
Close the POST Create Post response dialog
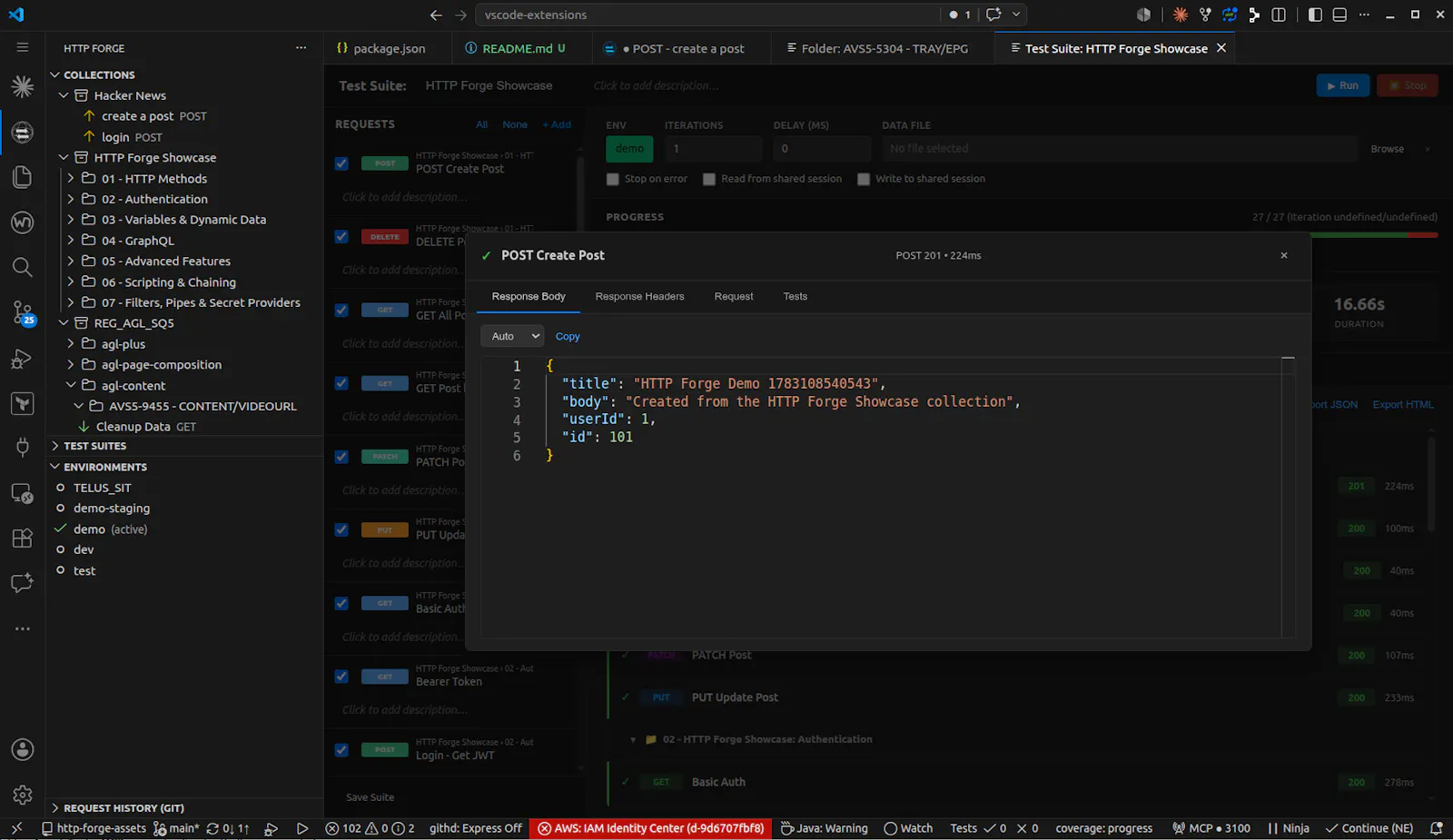1284,255
